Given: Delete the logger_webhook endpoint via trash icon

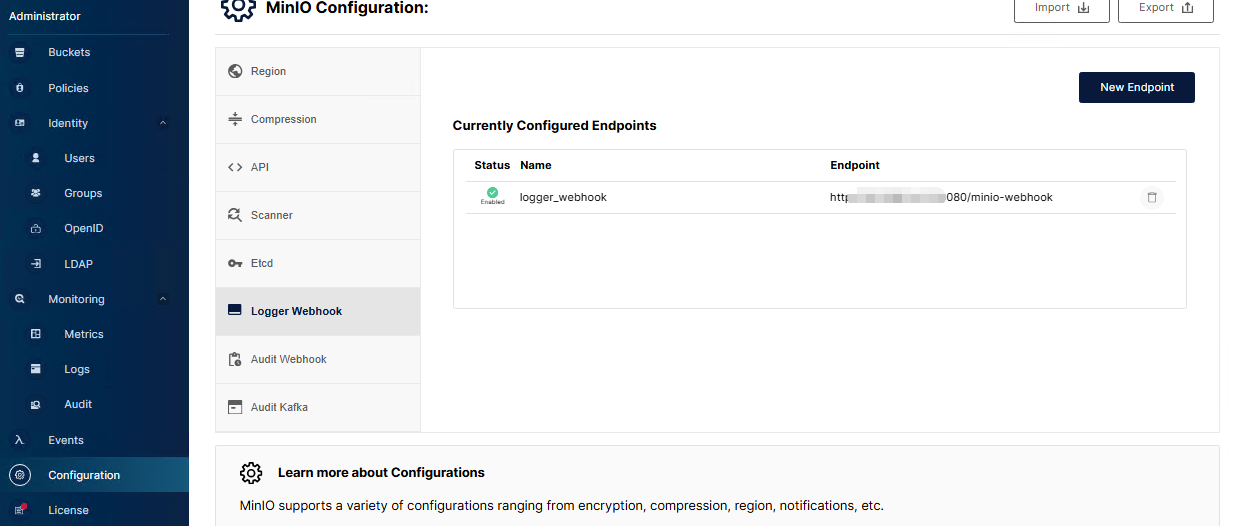Looking at the screenshot, I should 1152,197.
